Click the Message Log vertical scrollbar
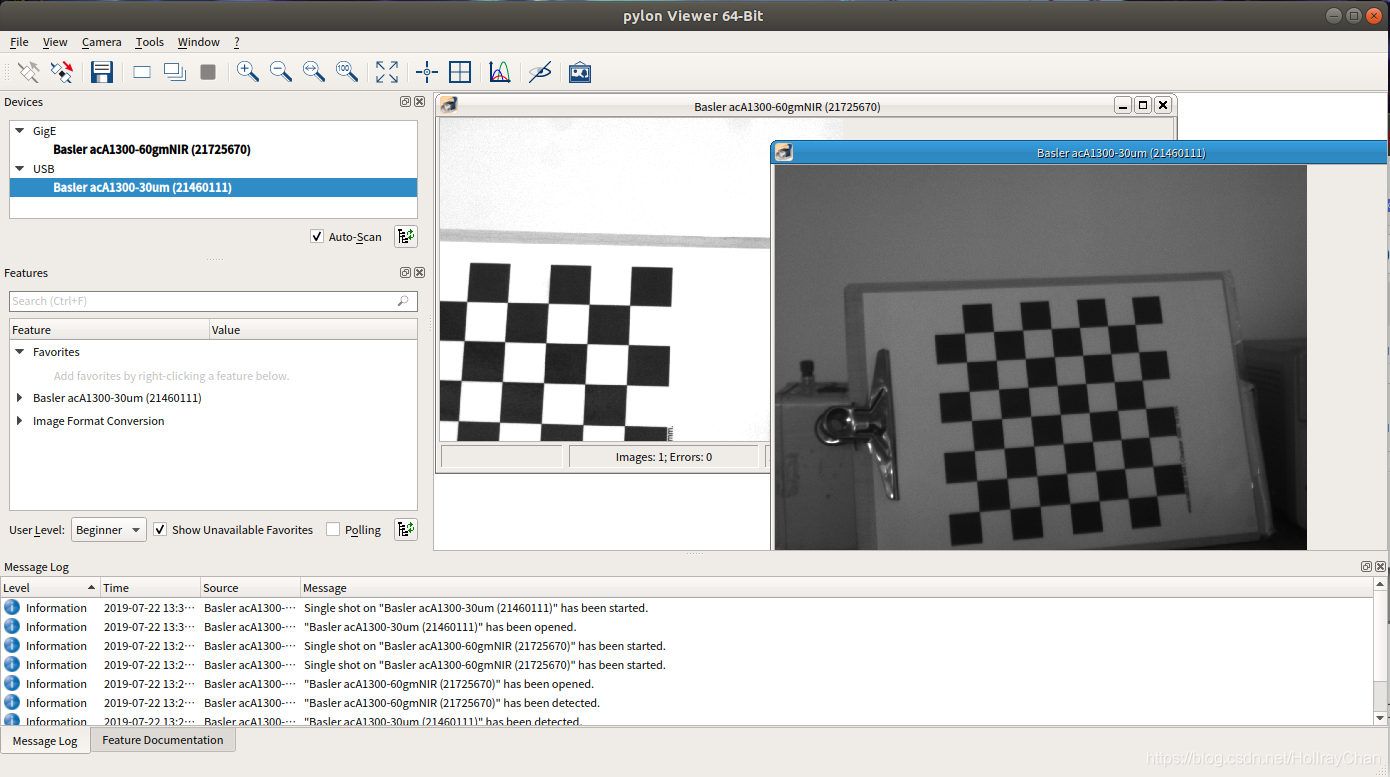1390x777 pixels. click(1381, 651)
